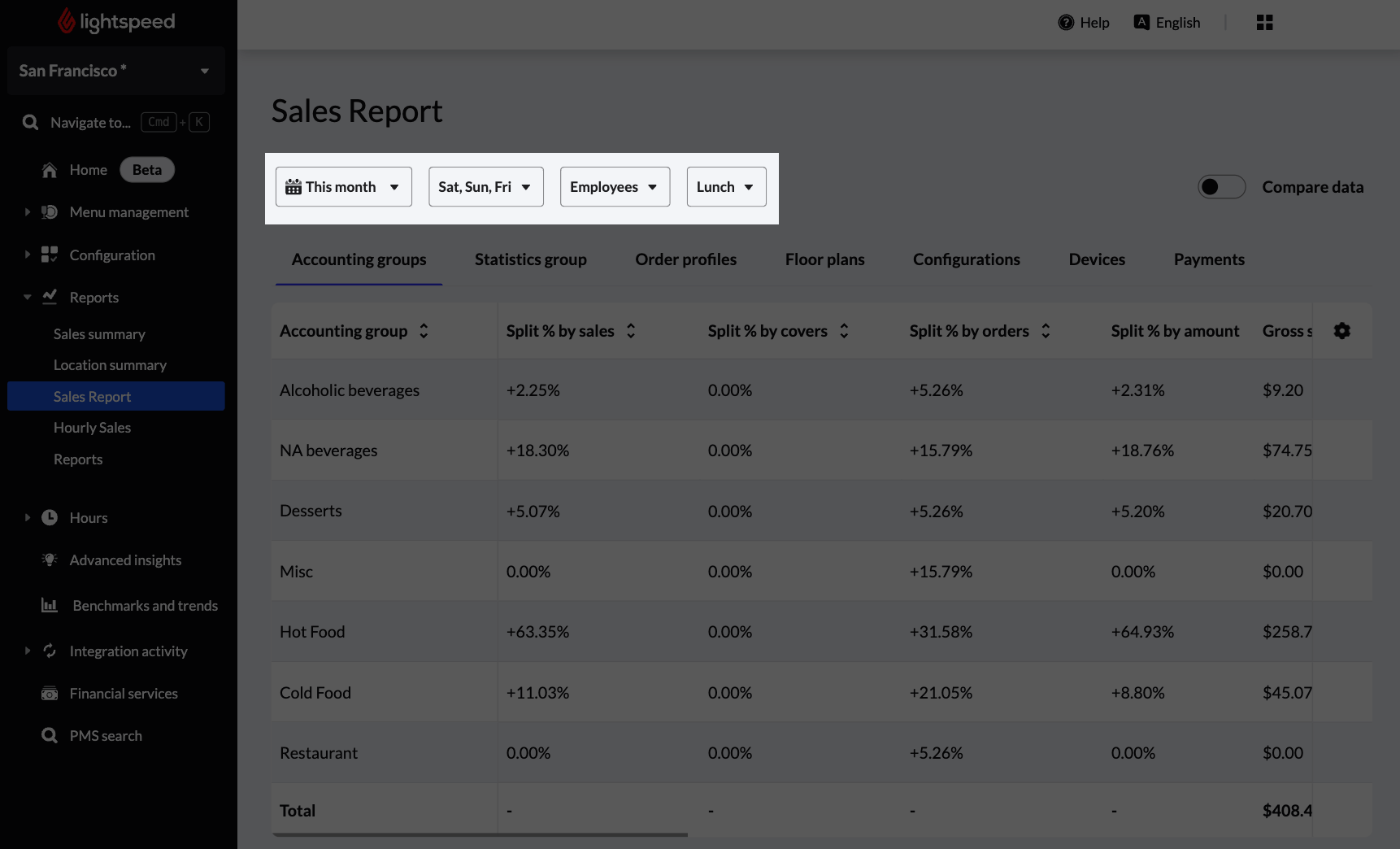Switch to the Statistics group tab
This screenshot has height=849, width=1400.
pyautogui.click(x=531, y=259)
